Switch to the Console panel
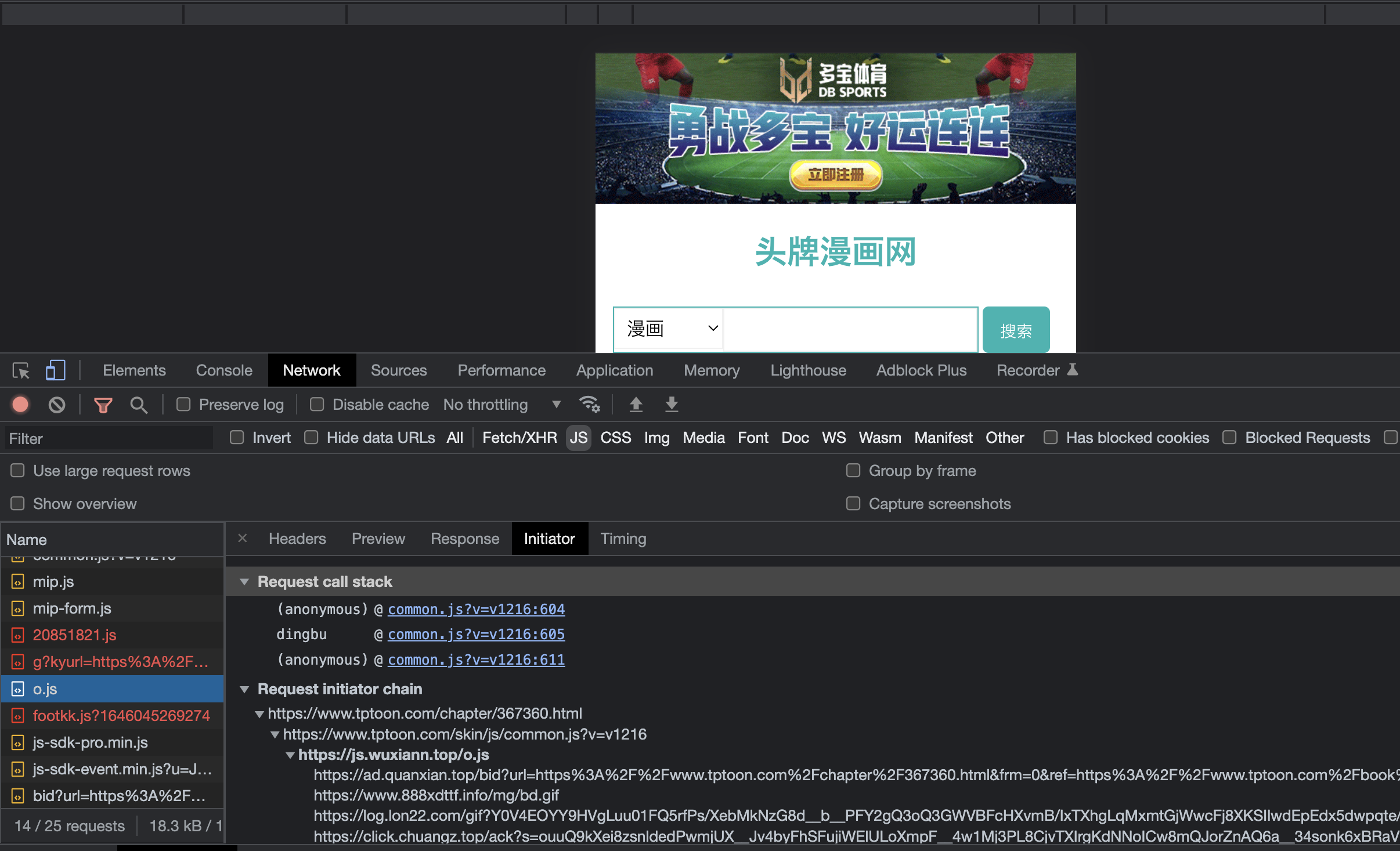The width and height of the screenshot is (1400, 851). [224, 370]
